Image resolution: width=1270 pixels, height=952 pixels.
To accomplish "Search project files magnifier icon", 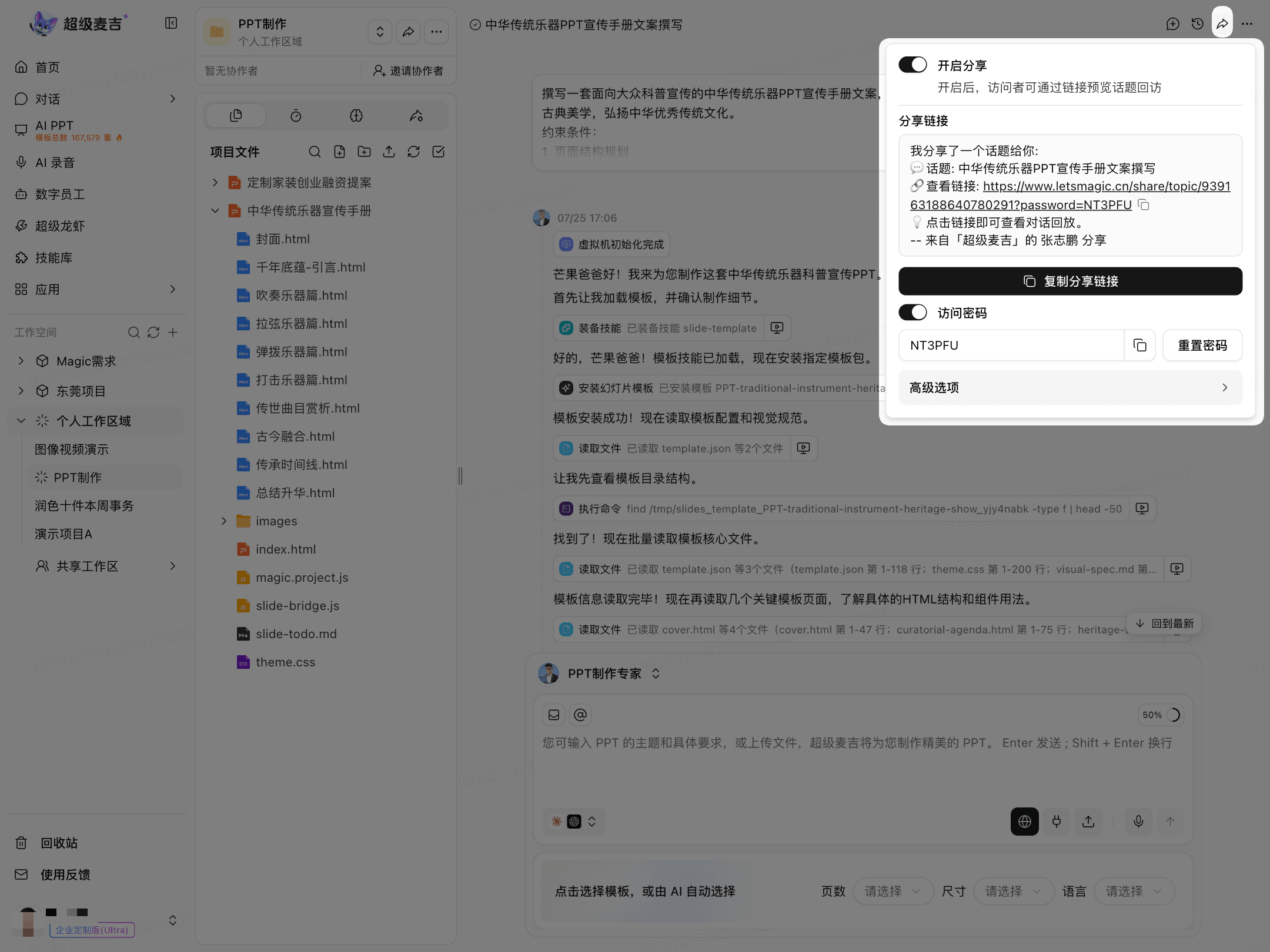I will pos(315,152).
